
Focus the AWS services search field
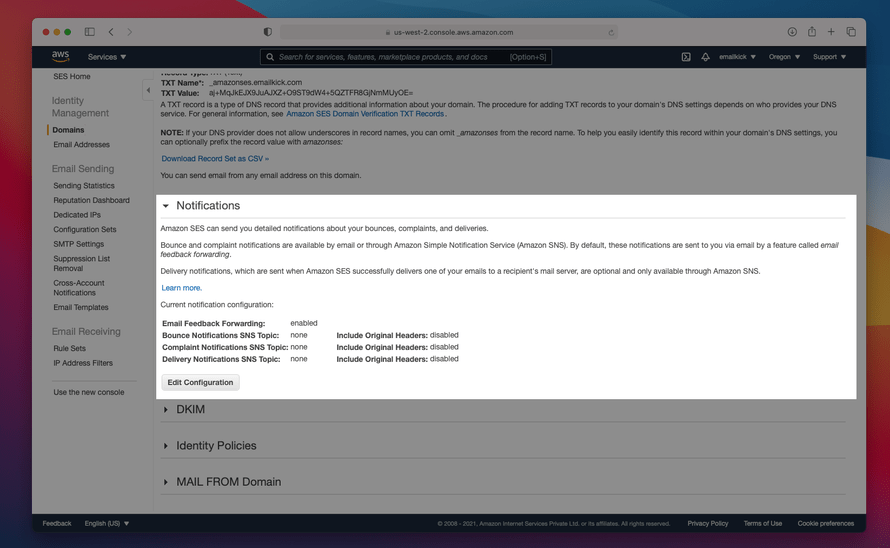click(406, 57)
